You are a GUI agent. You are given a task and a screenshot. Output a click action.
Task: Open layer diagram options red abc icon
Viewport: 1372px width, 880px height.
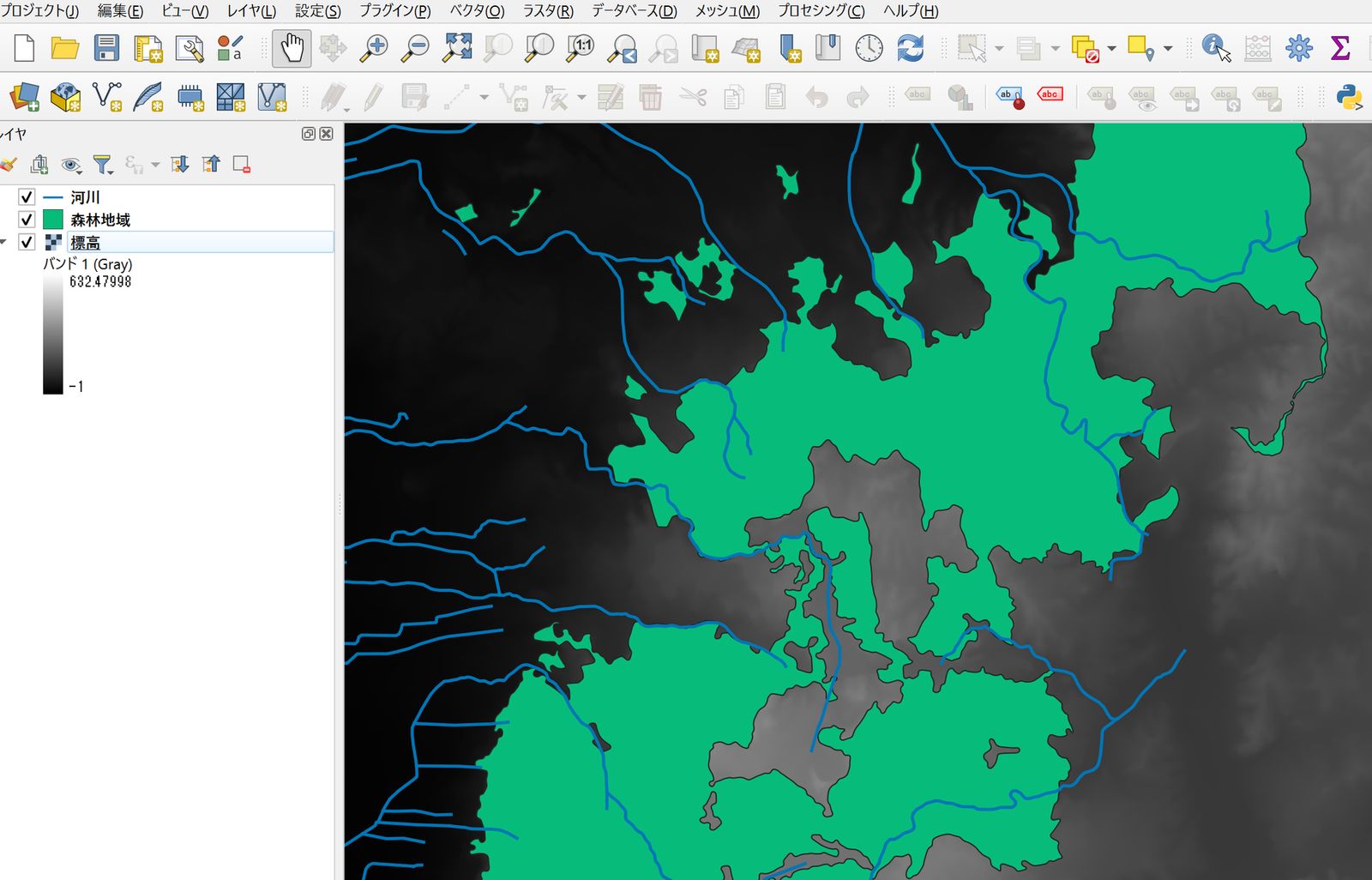(x=1050, y=95)
